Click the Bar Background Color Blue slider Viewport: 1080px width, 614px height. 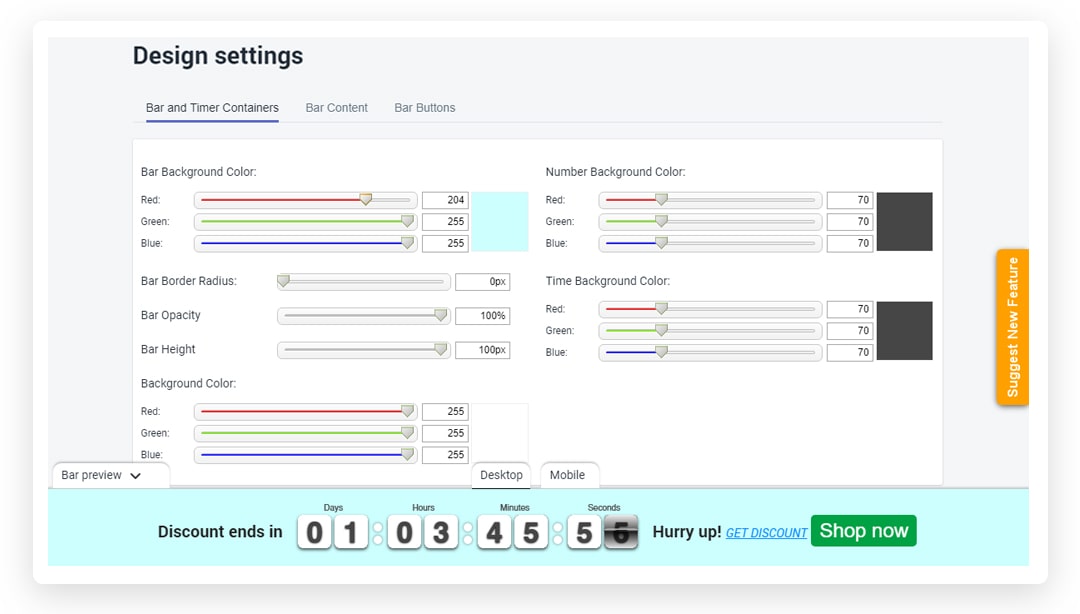pyautogui.click(x=306, y=243)
